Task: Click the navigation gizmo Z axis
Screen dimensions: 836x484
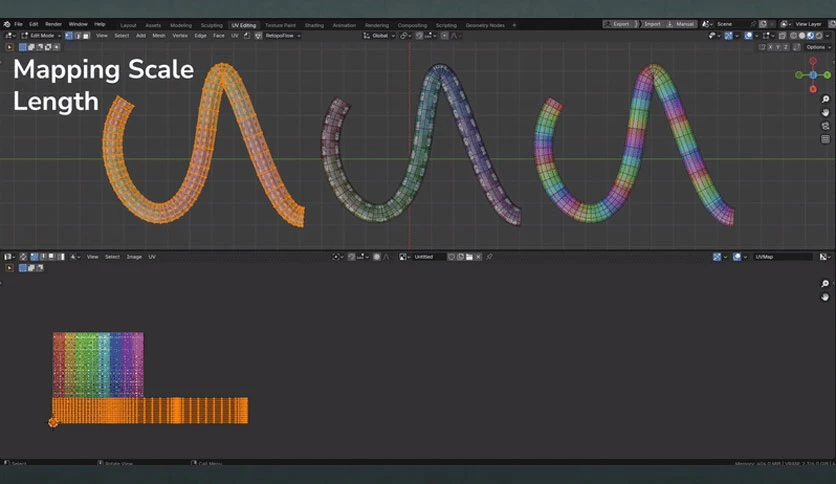Action: click(813, 75)
